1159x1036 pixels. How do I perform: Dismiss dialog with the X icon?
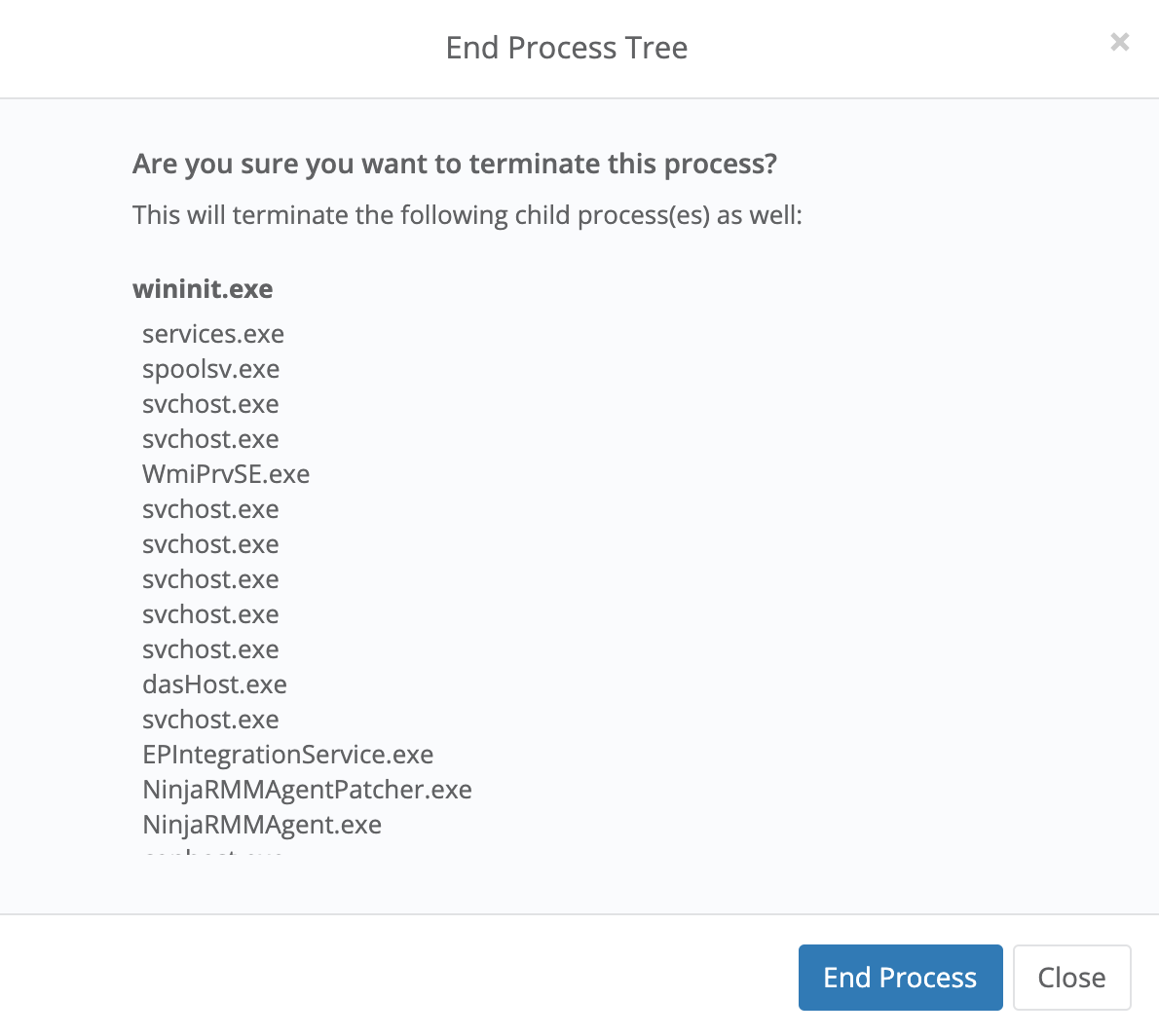coord(1119,42)
